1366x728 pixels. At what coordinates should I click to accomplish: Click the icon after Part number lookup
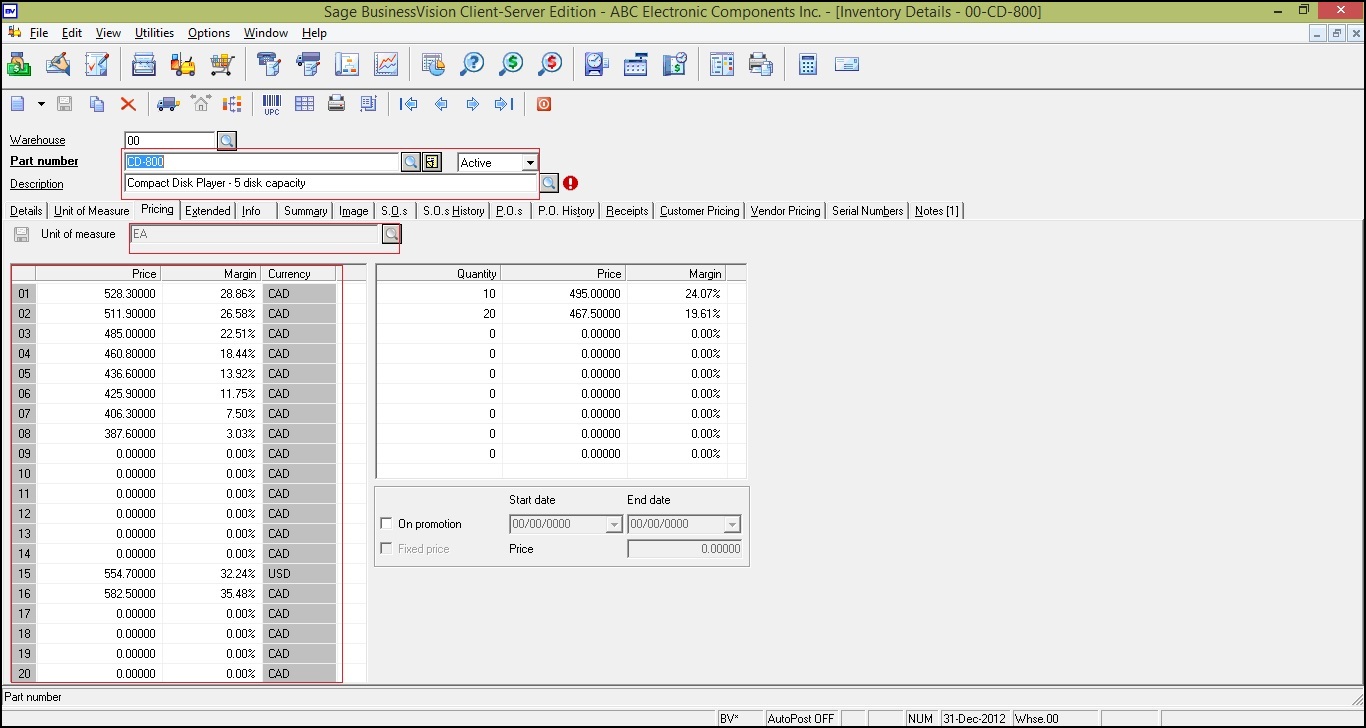432,162
